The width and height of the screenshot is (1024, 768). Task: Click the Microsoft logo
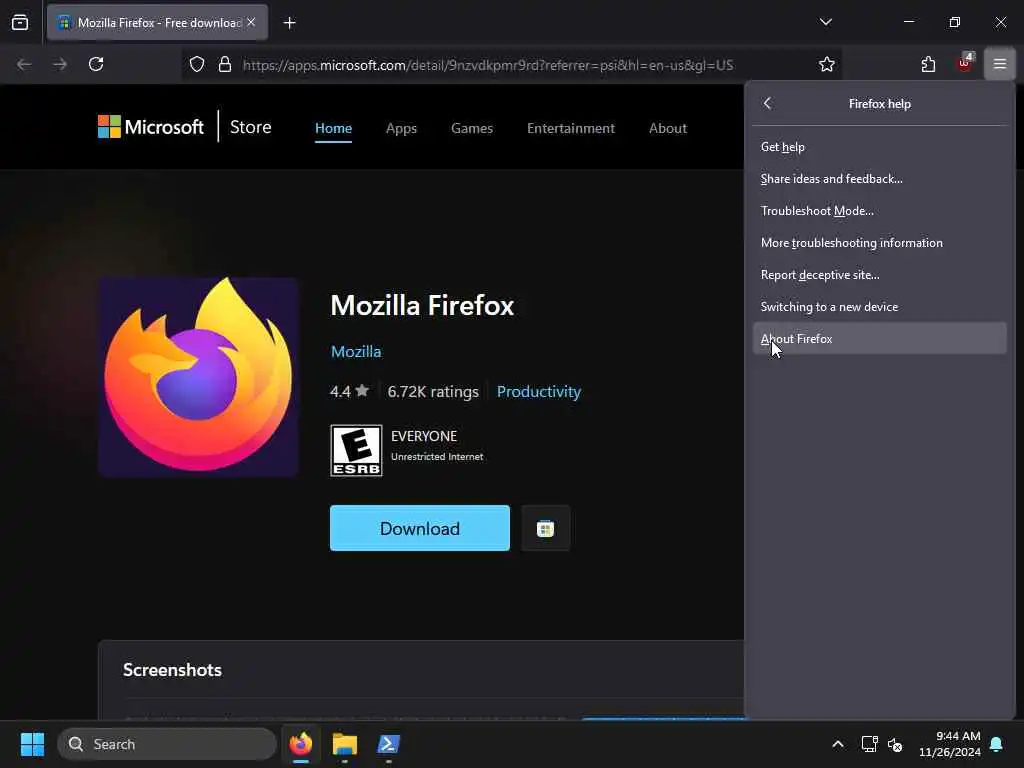(151, 127)
